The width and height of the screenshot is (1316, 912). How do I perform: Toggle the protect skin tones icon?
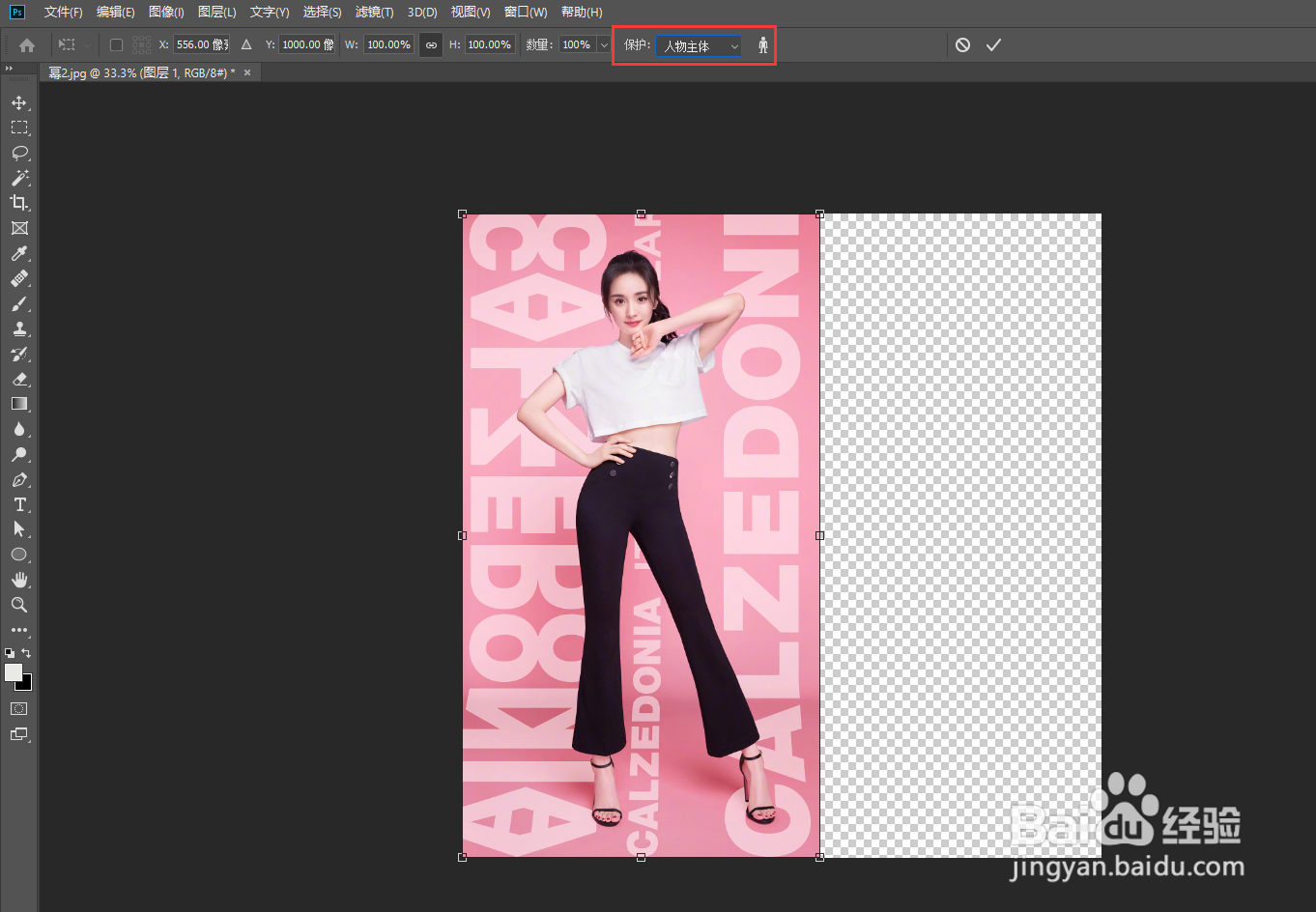[763, 45]
